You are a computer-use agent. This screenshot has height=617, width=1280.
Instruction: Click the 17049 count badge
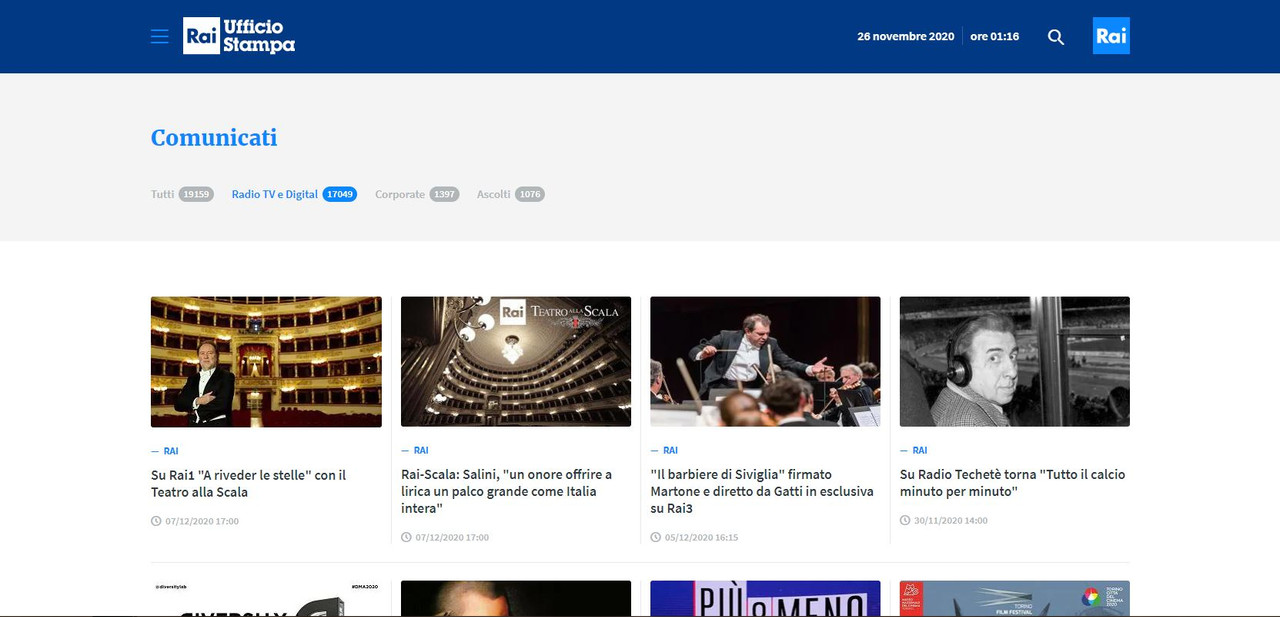tap(339, 194)
